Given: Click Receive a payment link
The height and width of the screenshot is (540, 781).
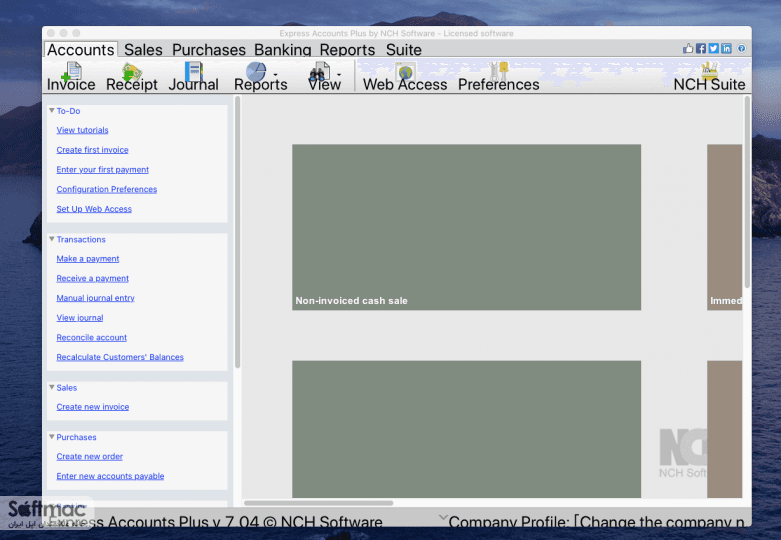Looking at the screenshot, I should point(93,278).
